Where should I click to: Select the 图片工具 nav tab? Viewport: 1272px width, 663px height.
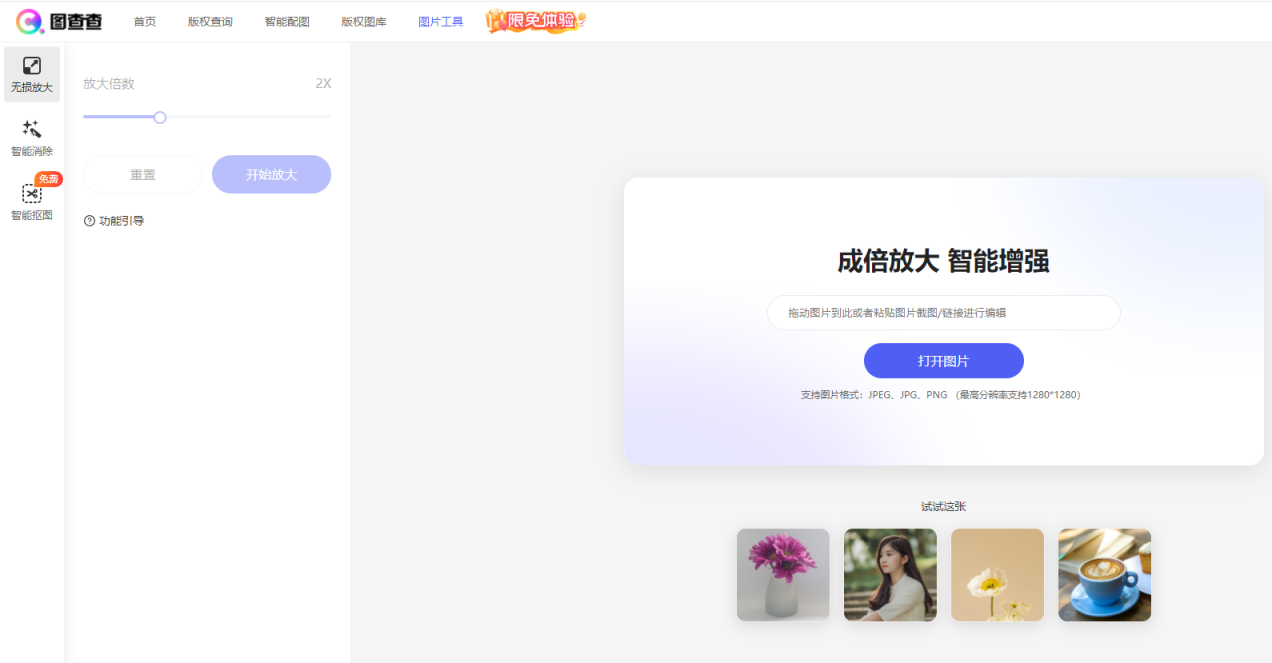pyautogui.click(x=440, y=20)
